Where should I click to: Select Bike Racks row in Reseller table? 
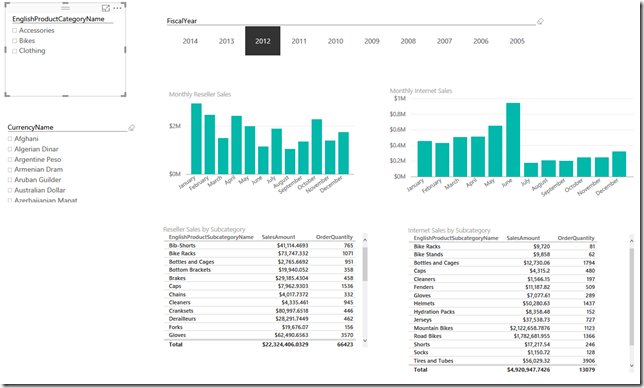(261, 254)
